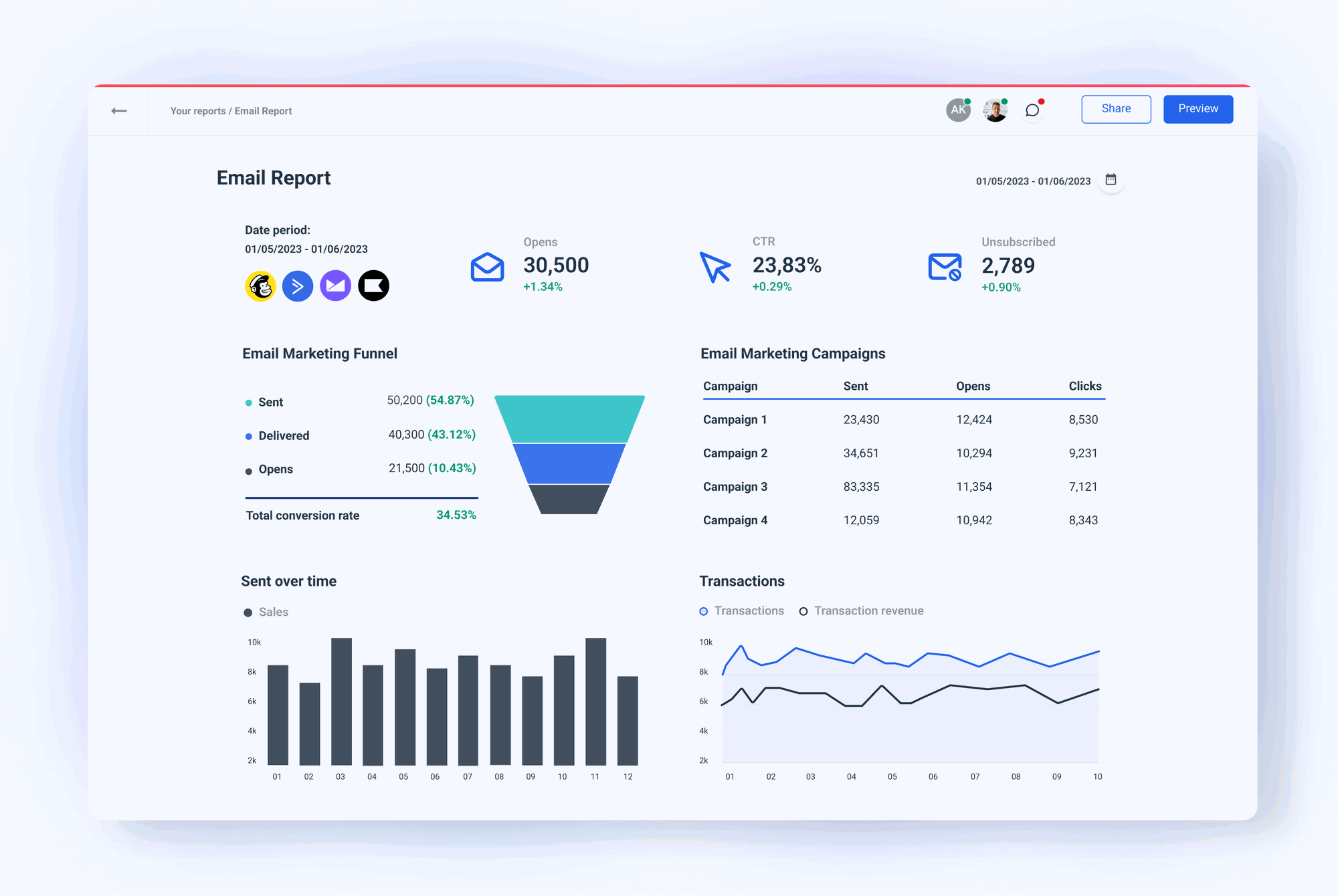Navigate to Your reports via breadcrumb
The height and width of the screenshot is (896, 1338).
click(198, 110)
